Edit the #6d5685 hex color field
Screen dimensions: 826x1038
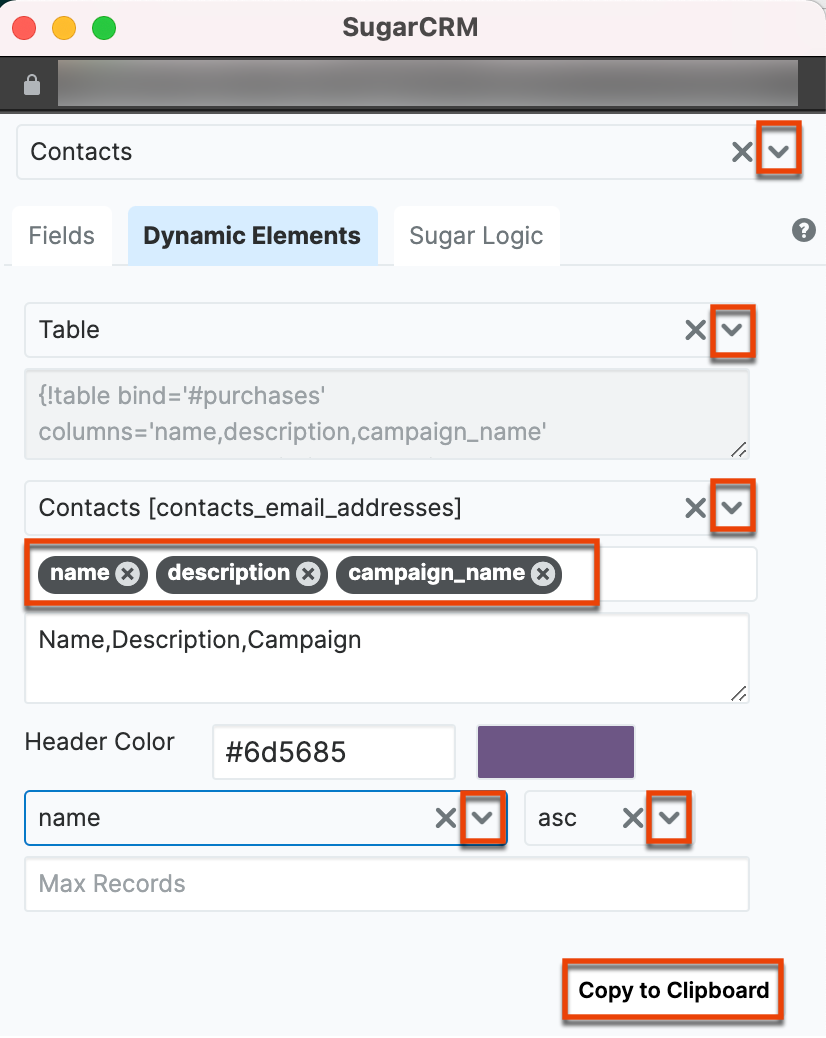coord(333,751)
